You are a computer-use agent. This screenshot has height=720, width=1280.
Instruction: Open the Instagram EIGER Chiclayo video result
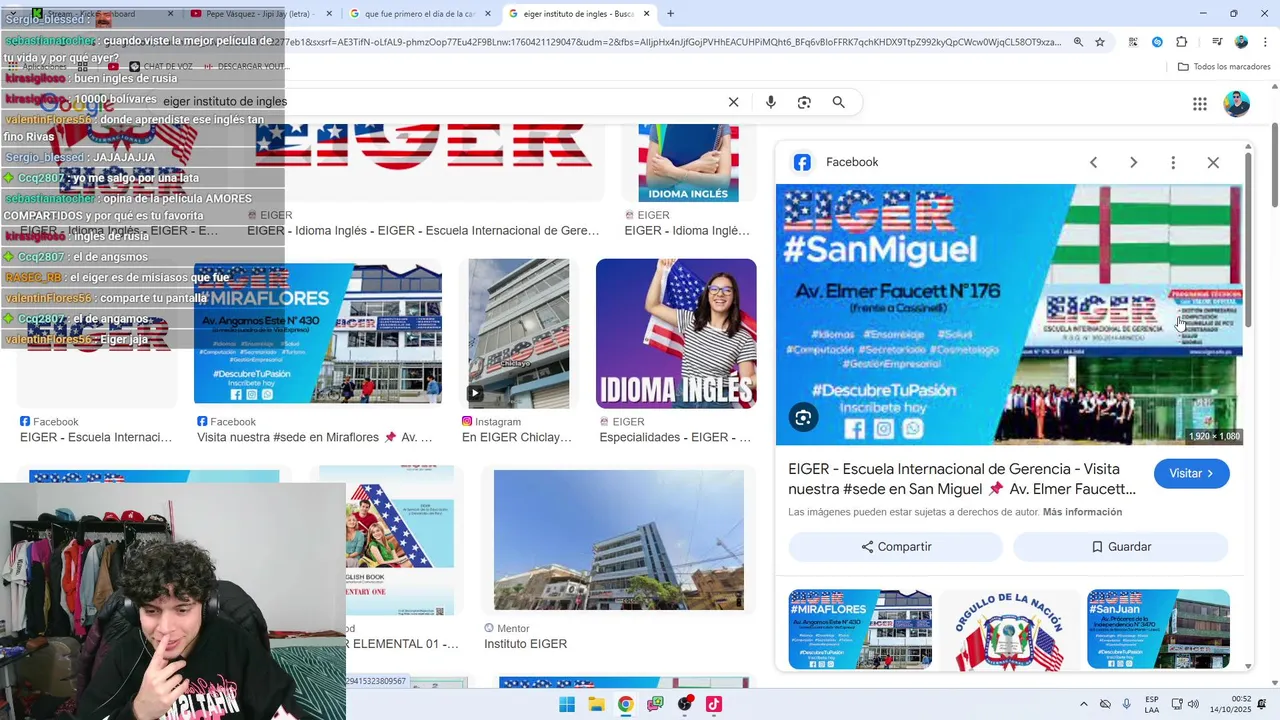coord(519,333)
